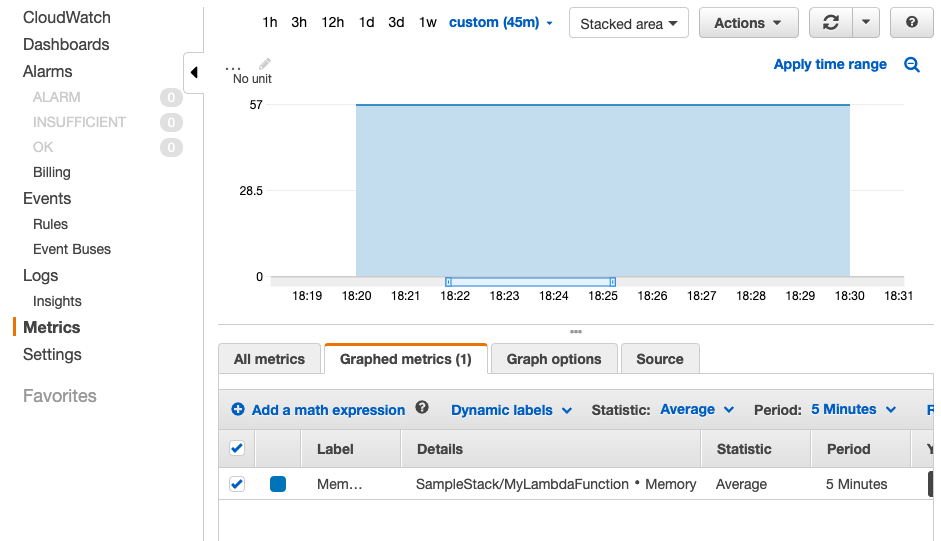The height and width of the screenshot is (541, 941).
Task: Select INSUFFICIENT state filter in sidebar
Action: click(79, 122)
